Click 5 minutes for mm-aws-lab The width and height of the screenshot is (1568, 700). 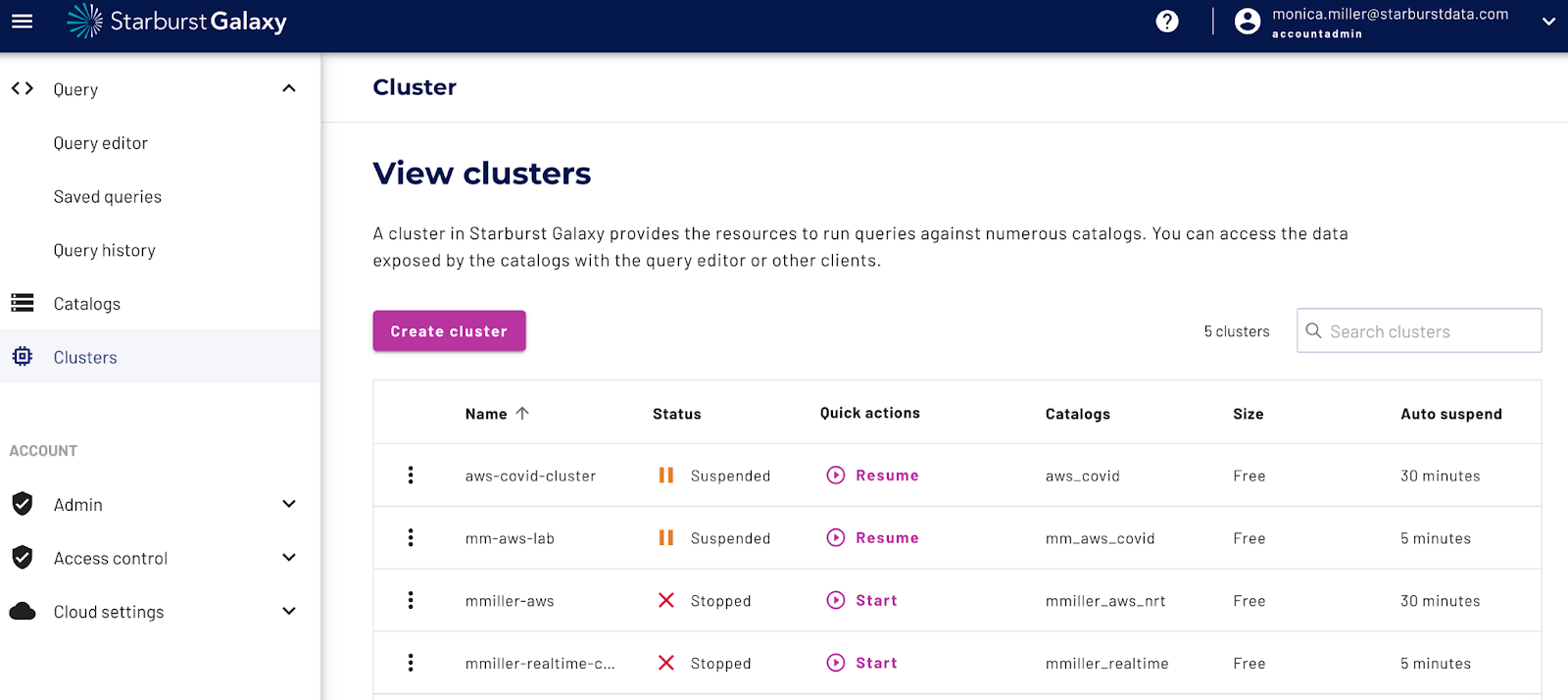tap(1436, 539)
